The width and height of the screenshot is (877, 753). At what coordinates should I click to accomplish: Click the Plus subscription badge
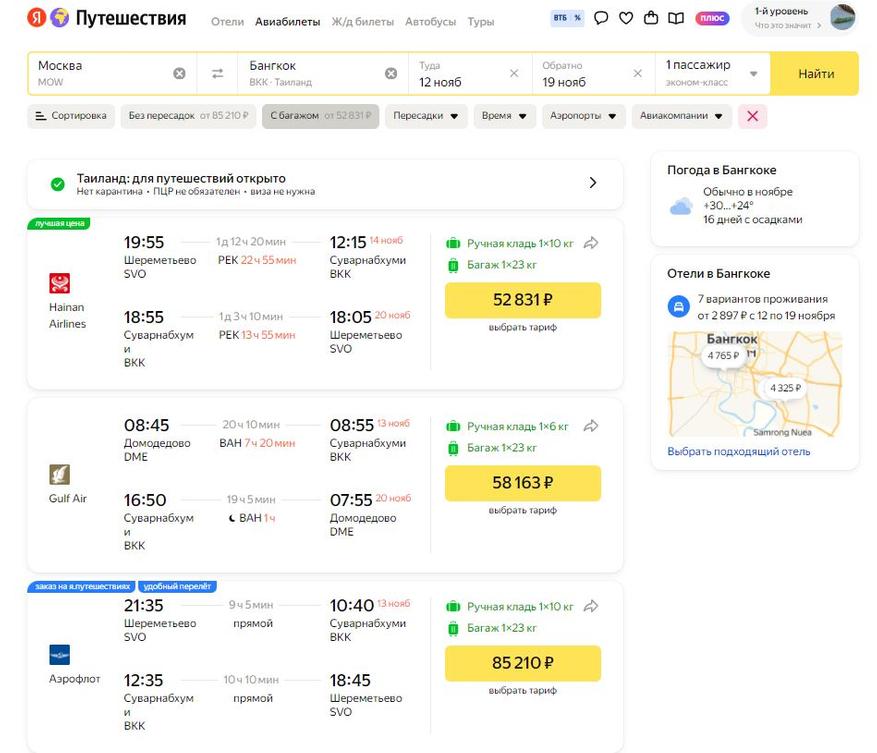[x=712, y=18]
